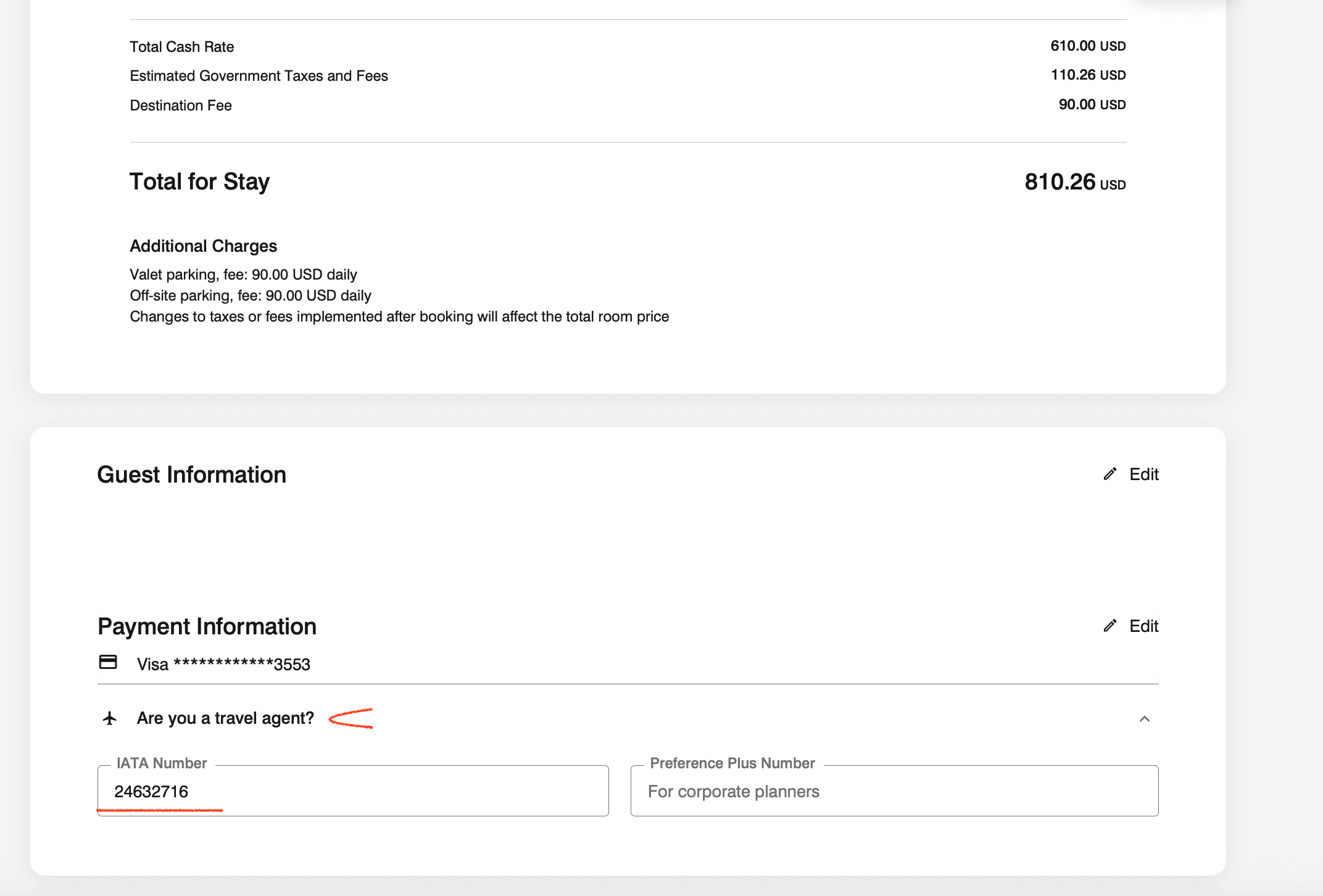
Task: Click the pencil icon beside Payment Information
Action: (x=1110, y=626)
